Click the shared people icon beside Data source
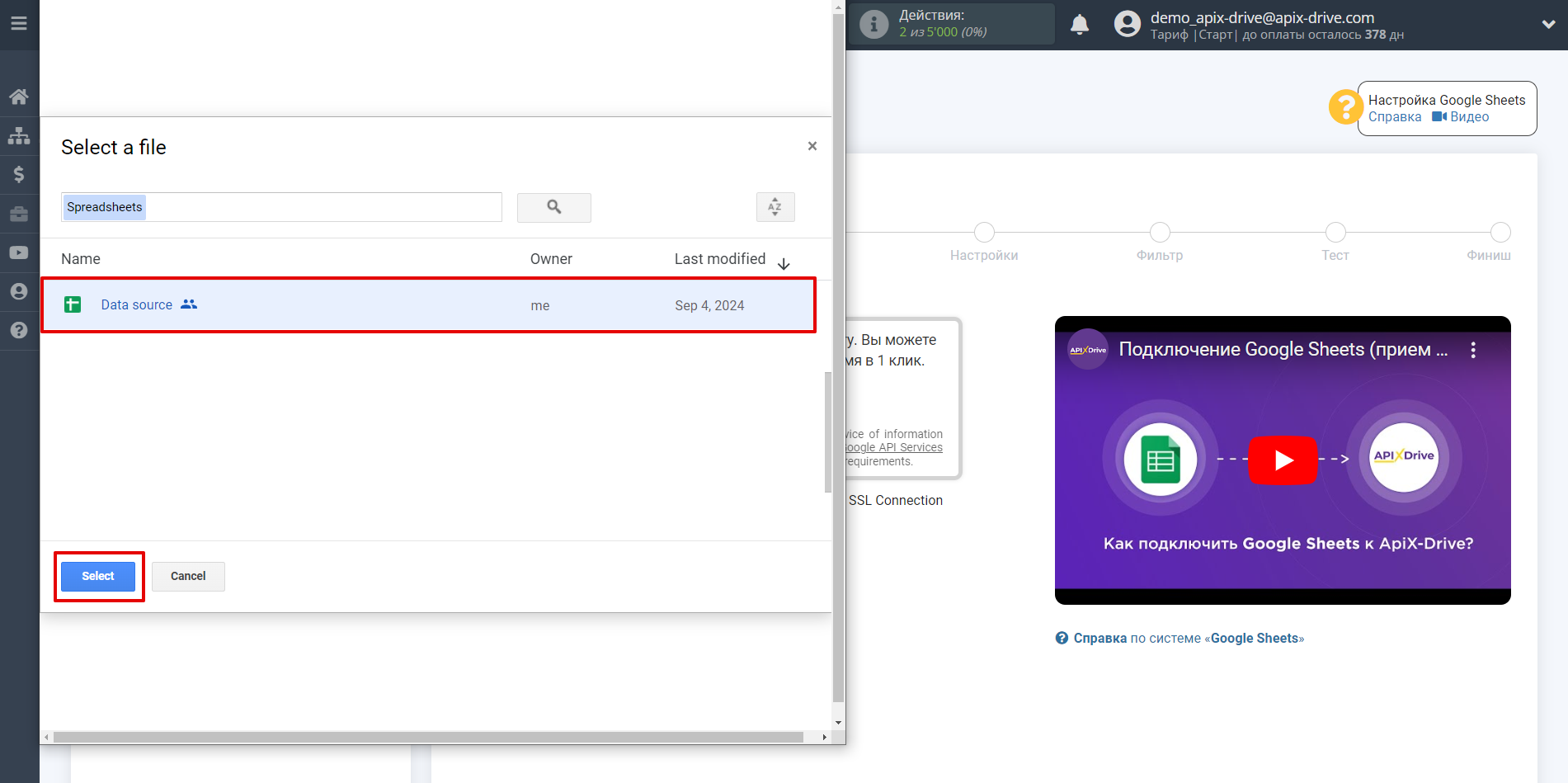The image size is (1568, 783). 189,304
